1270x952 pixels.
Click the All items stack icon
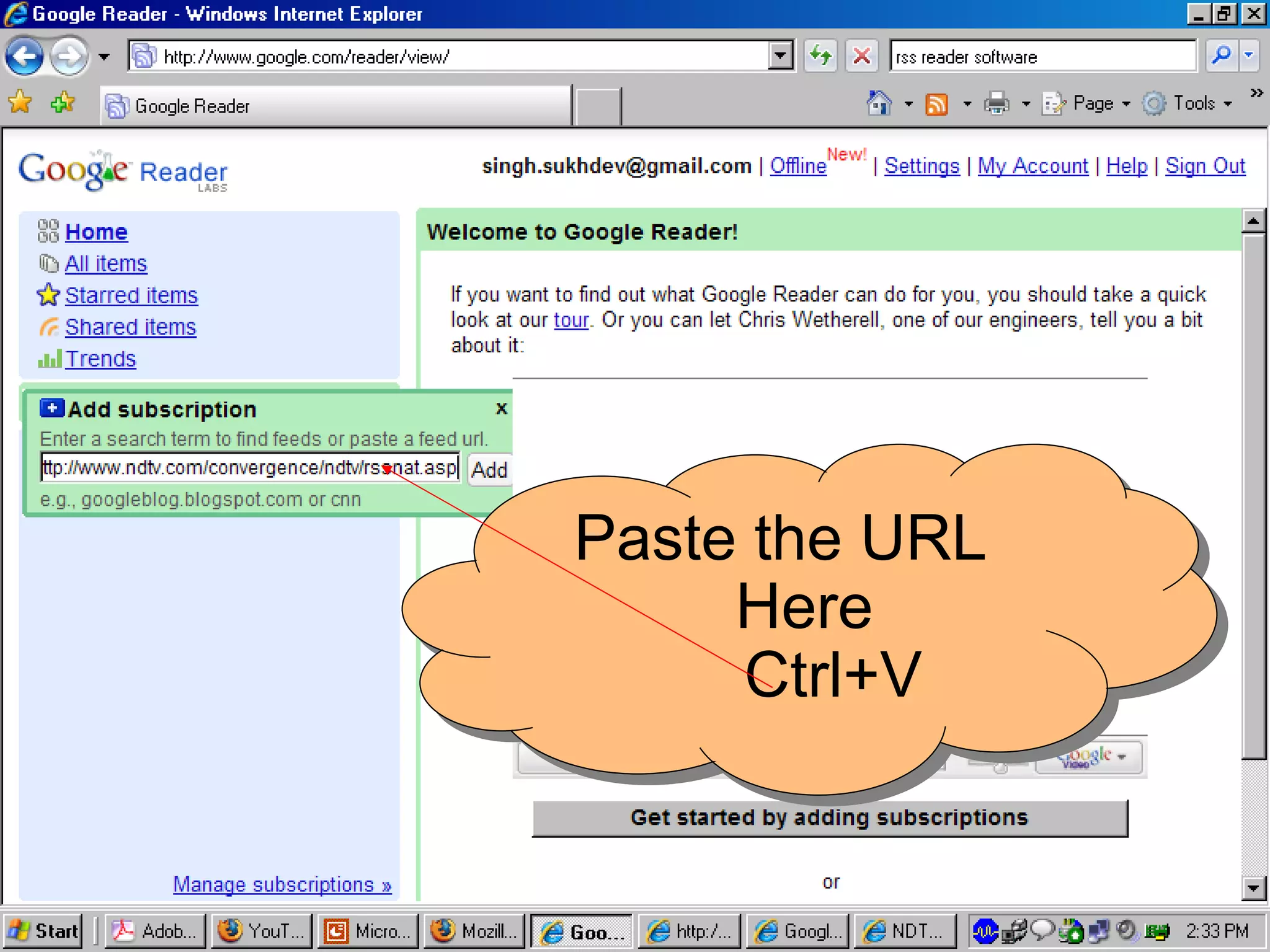point(48,263)
